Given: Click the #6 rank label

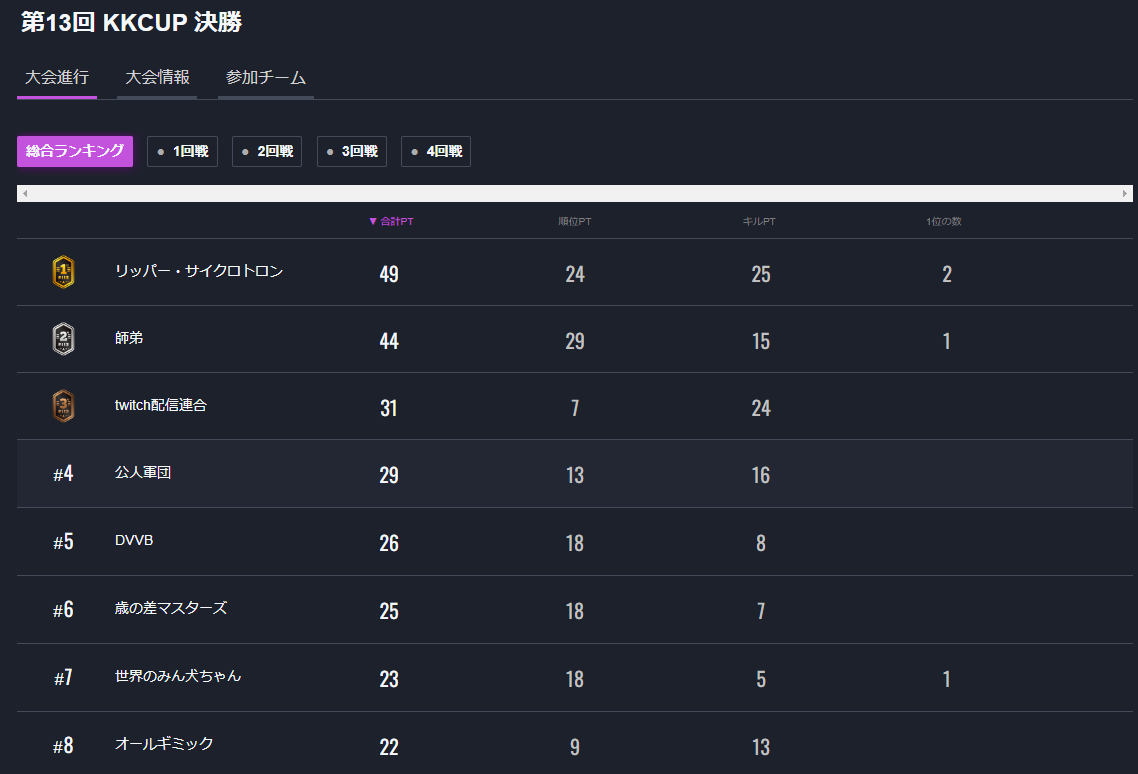Looking at the screenshot, I should (x=63, y=610).
